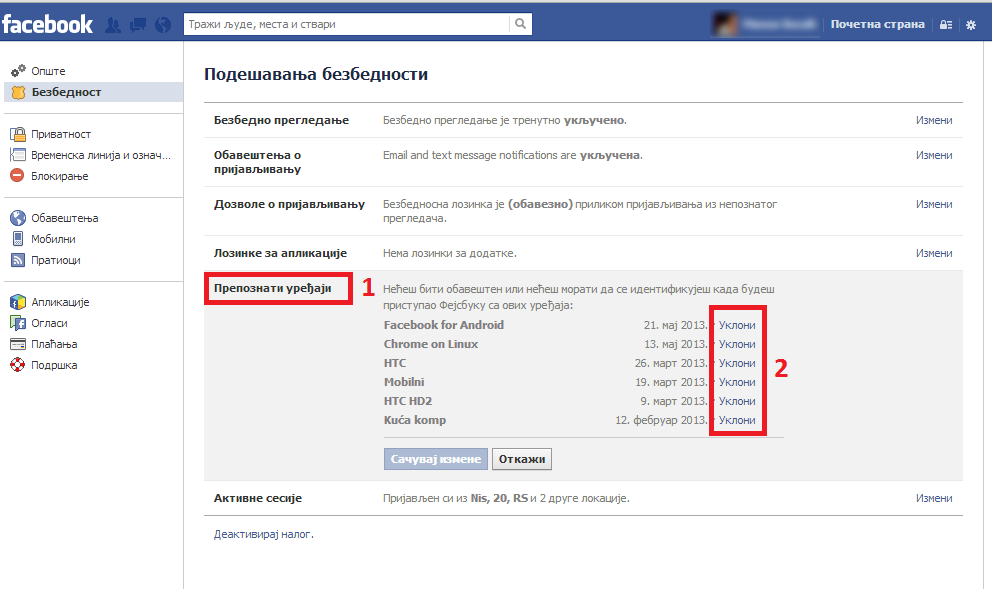Edit Активне сесије via Измени

coord(934,498)
